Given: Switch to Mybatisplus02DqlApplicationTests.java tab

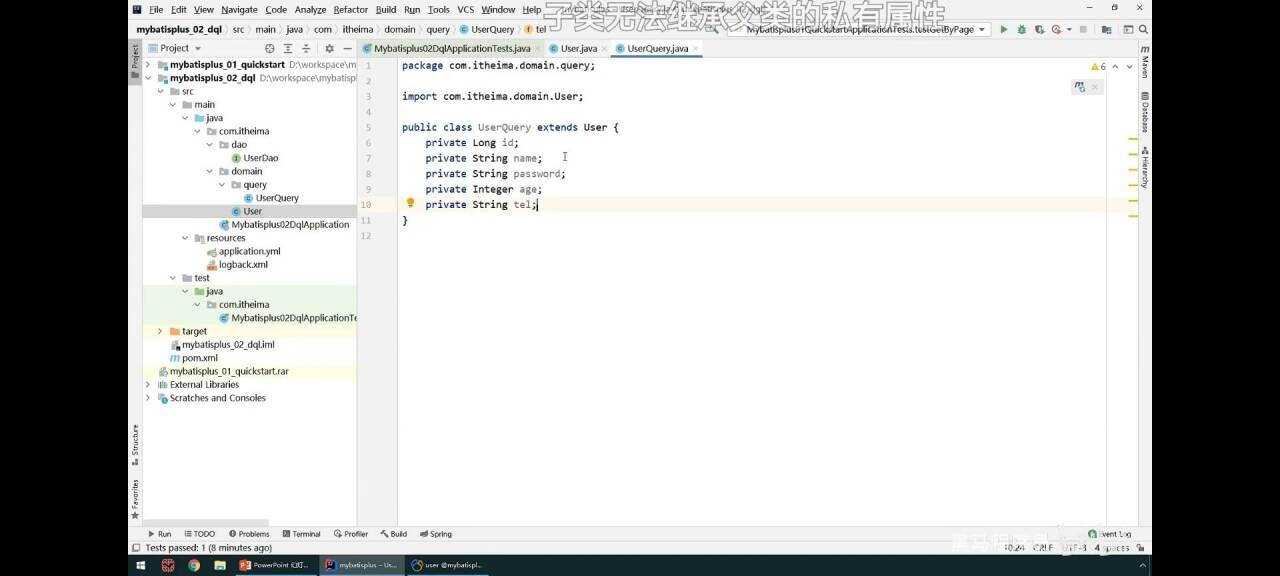Looking at the screenshot, I should [452, 48].
